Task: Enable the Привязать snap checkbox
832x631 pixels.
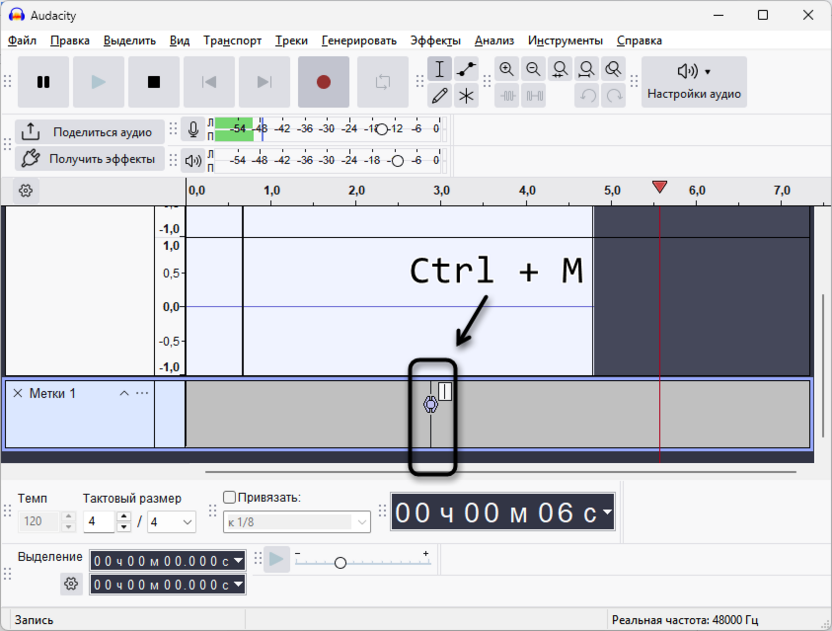Action: coord(228,495)
